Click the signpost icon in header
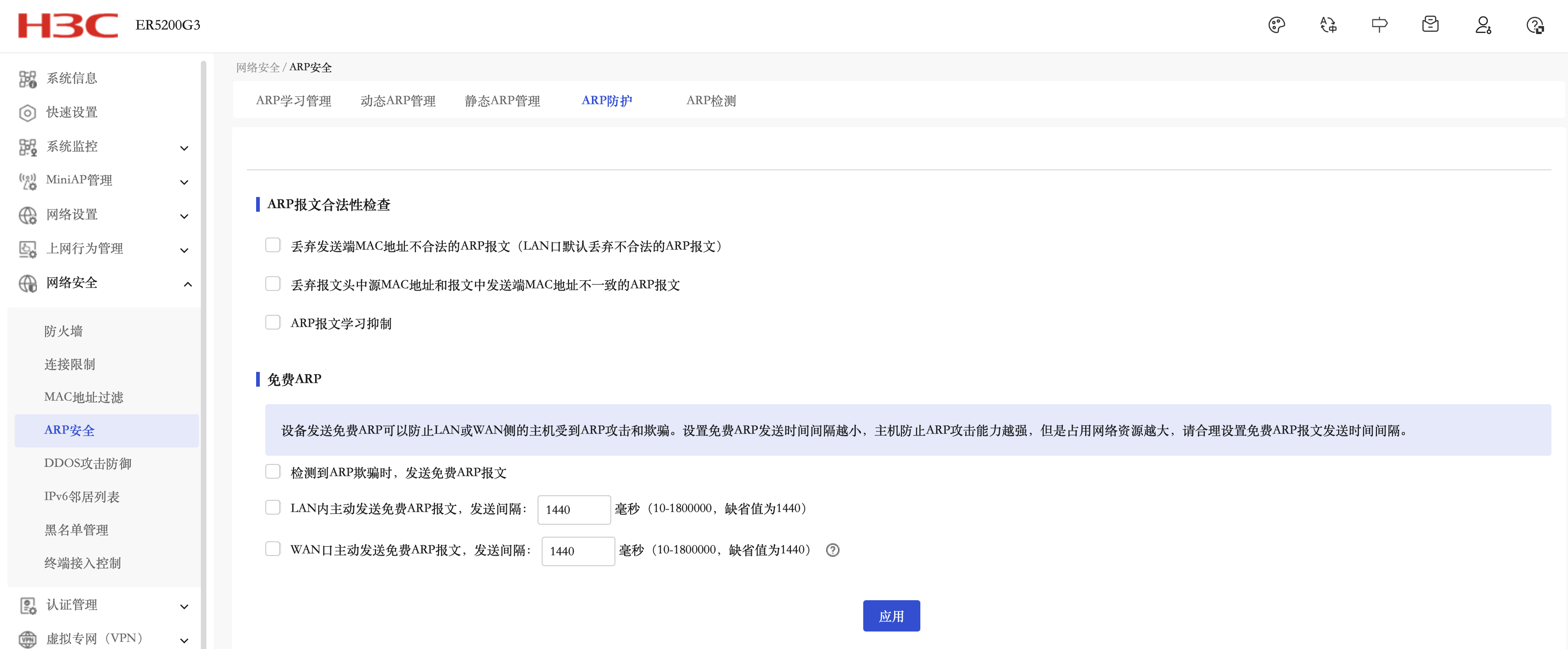 click(x=1379, y=25)
